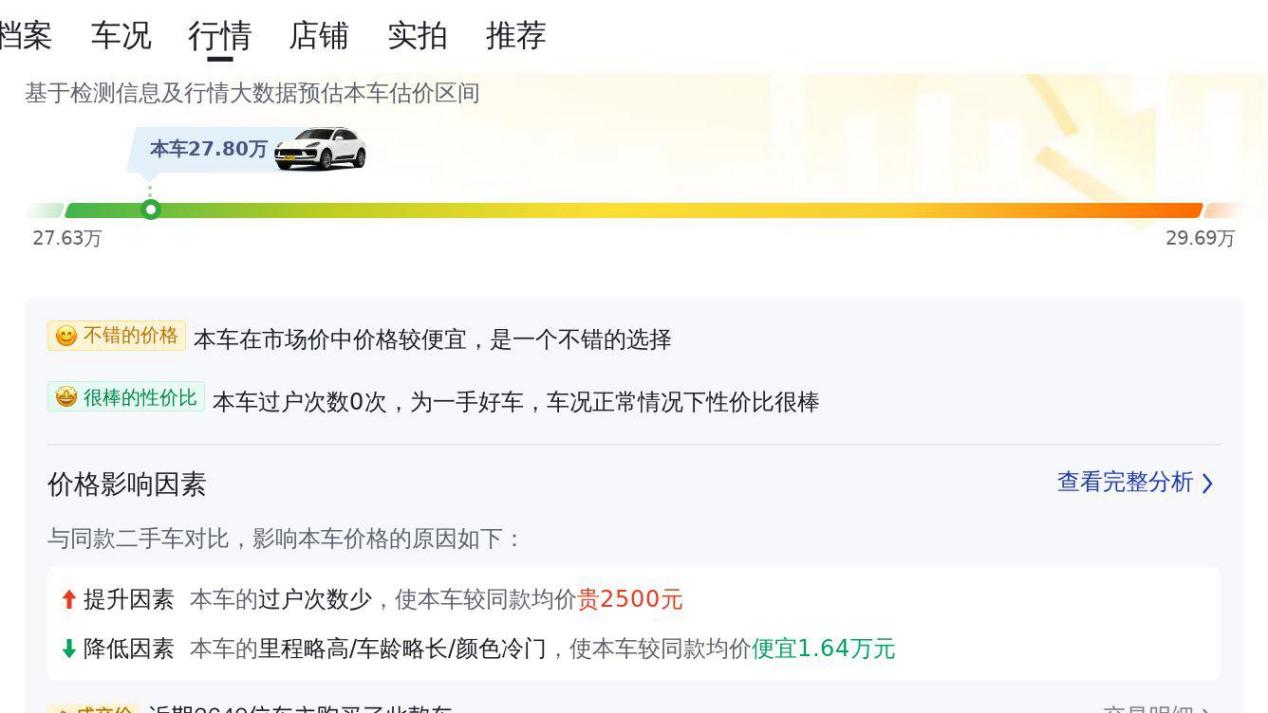Click the white car icon
This screenshot has width=1268, height=713.
pos(320,149)
